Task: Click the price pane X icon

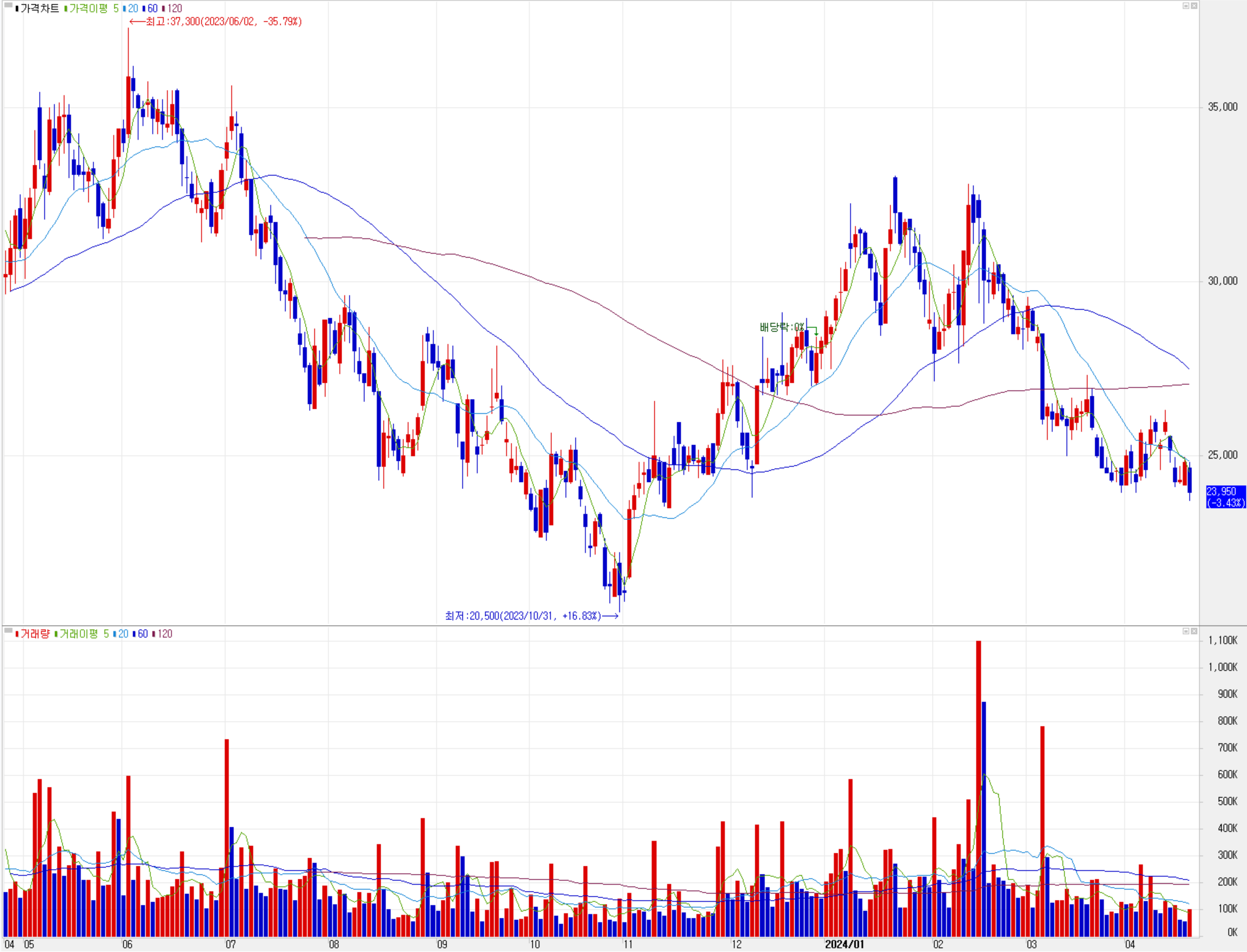Action: pos(1194,5)
